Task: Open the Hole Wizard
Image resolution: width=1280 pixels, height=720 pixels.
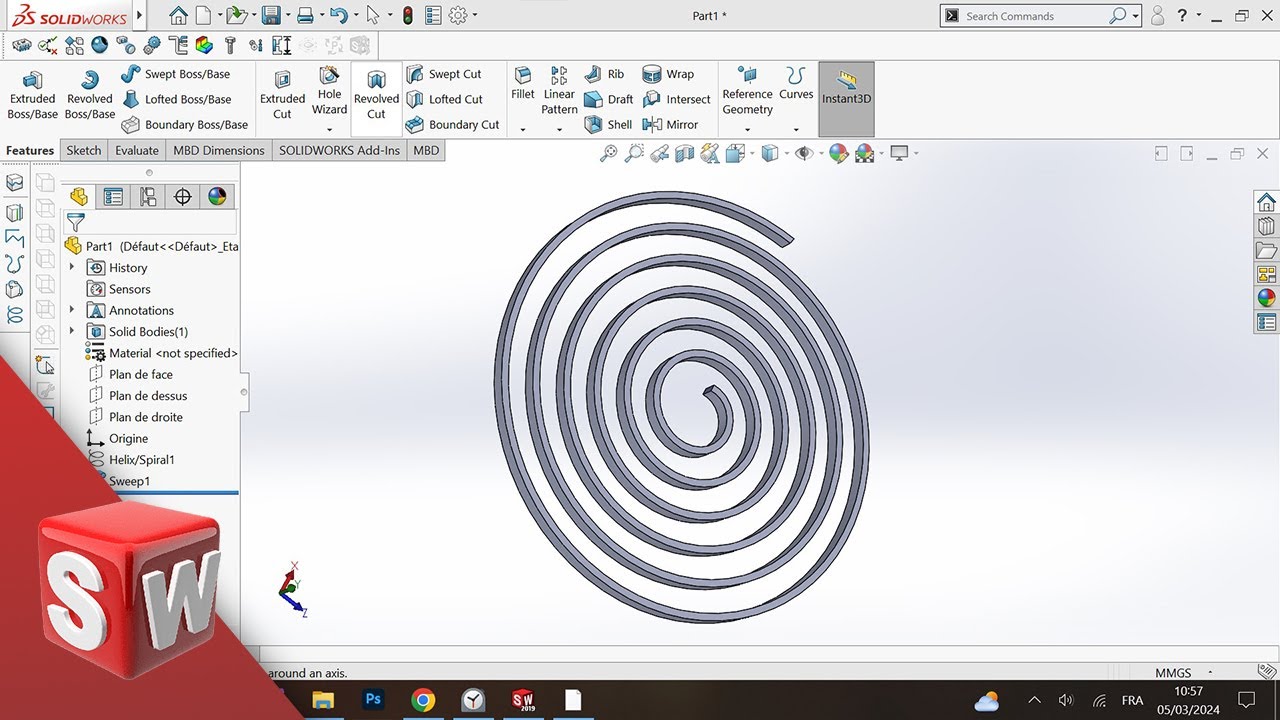Action: pyautogui.click(x=329, y=90)
